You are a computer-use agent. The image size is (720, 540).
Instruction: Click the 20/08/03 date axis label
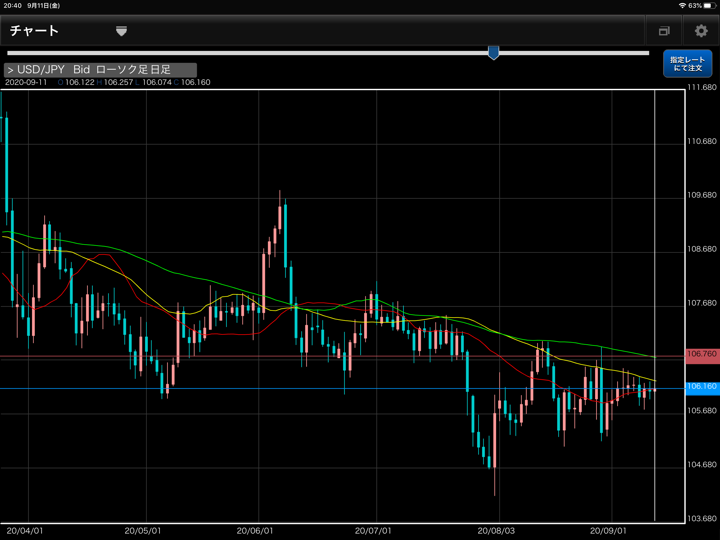coord(495,531)
